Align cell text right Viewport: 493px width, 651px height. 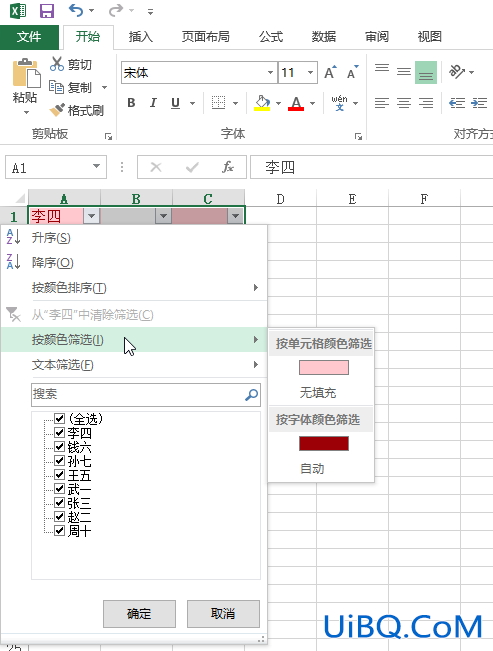pos(426,103)
